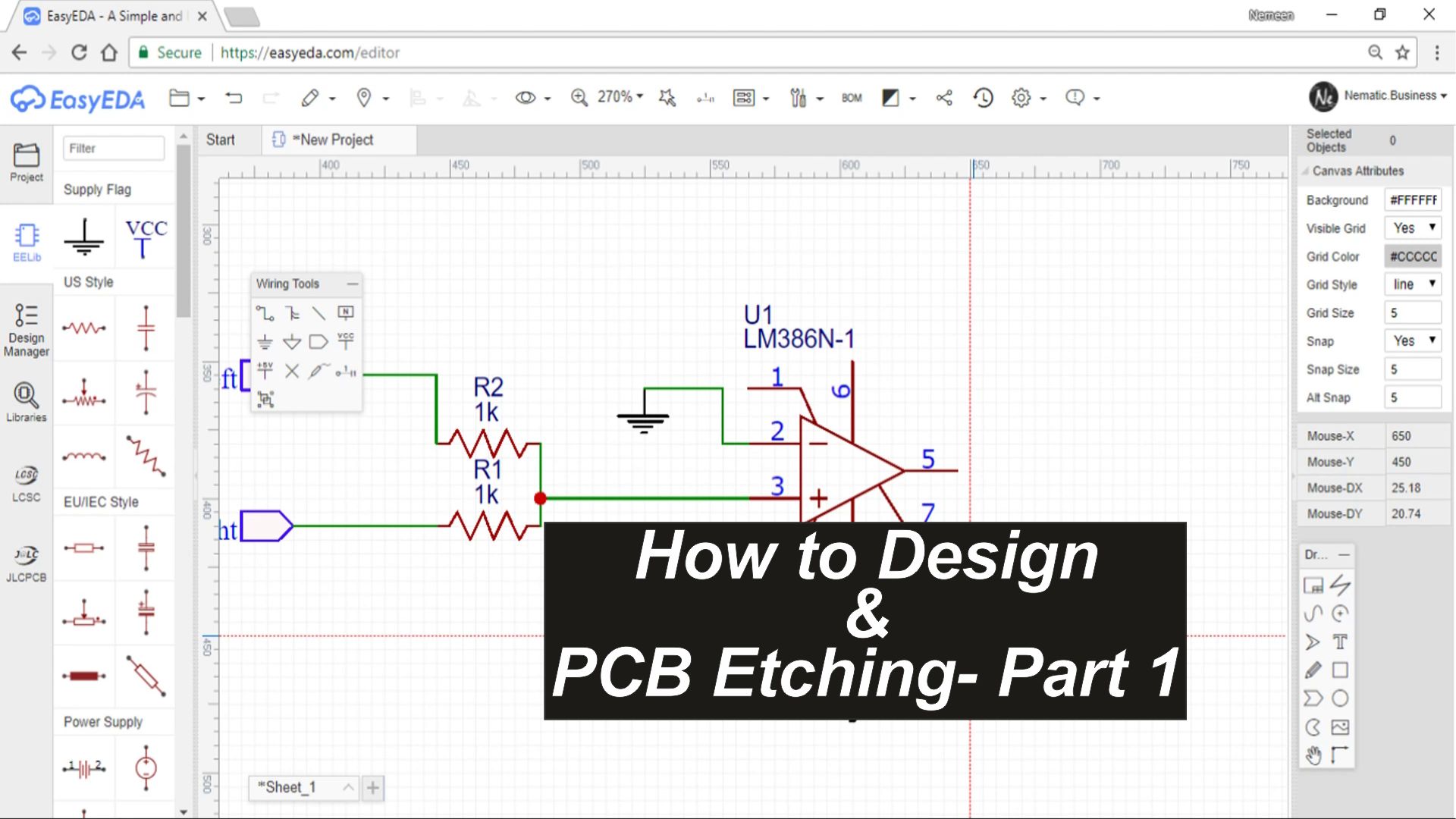Select the Bezier curve drawing tool
Image resolution: width=1456 pixels, height=819 pixels.
(x=1313, y=613)
